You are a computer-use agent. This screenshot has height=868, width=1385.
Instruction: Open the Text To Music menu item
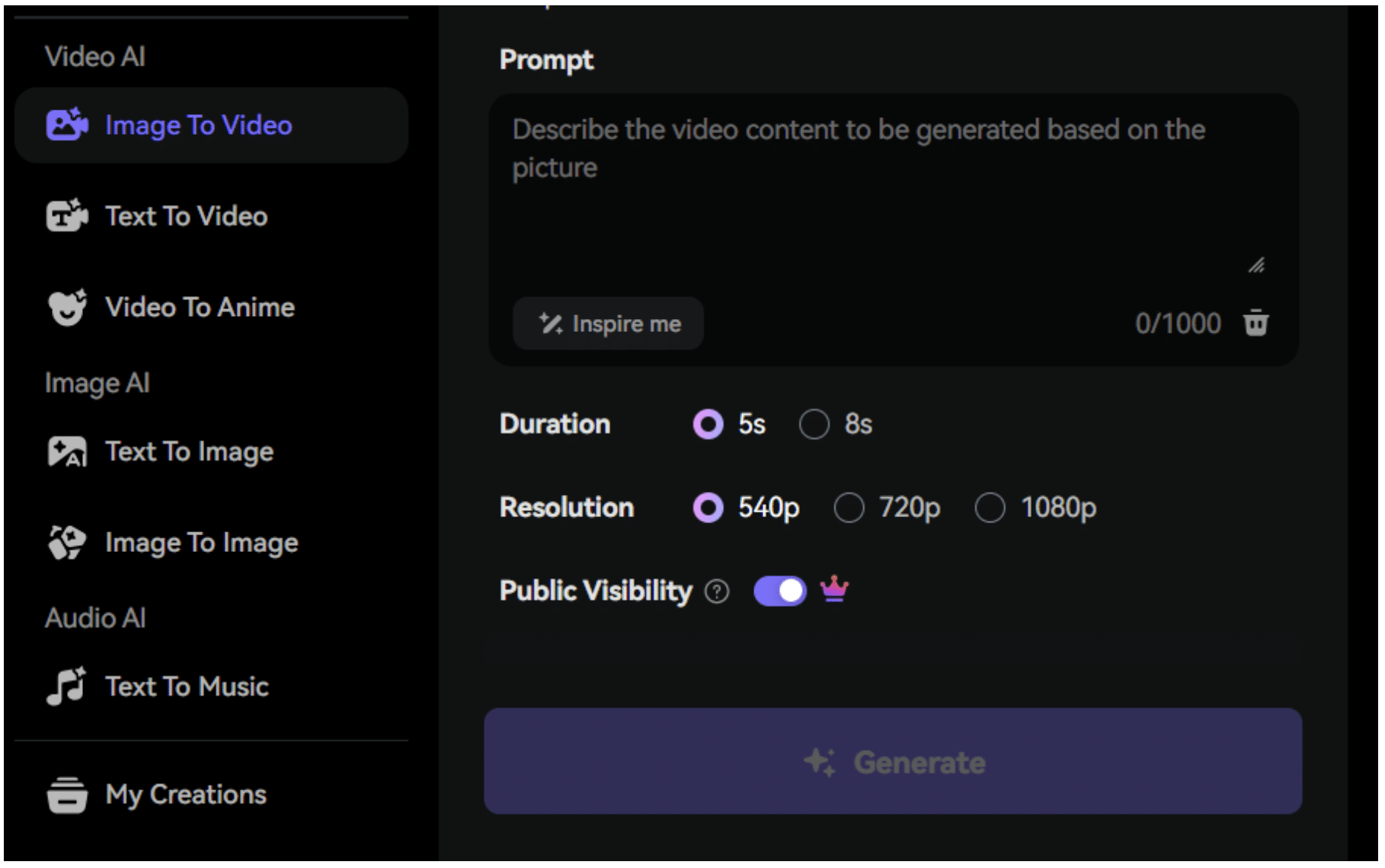coord(211,686)
